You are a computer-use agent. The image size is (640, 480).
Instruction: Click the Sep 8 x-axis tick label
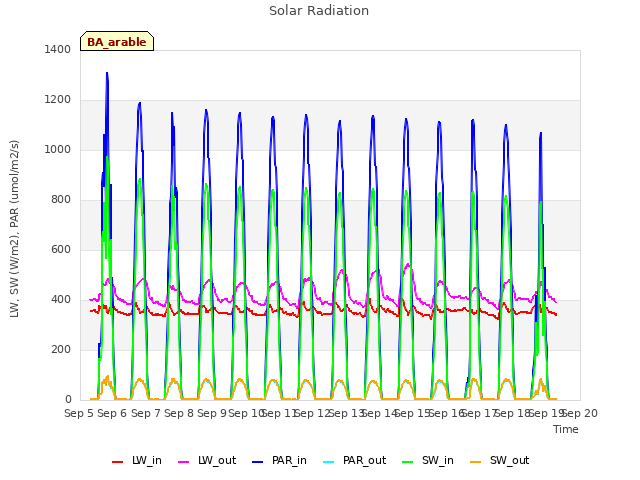(179, 414)
